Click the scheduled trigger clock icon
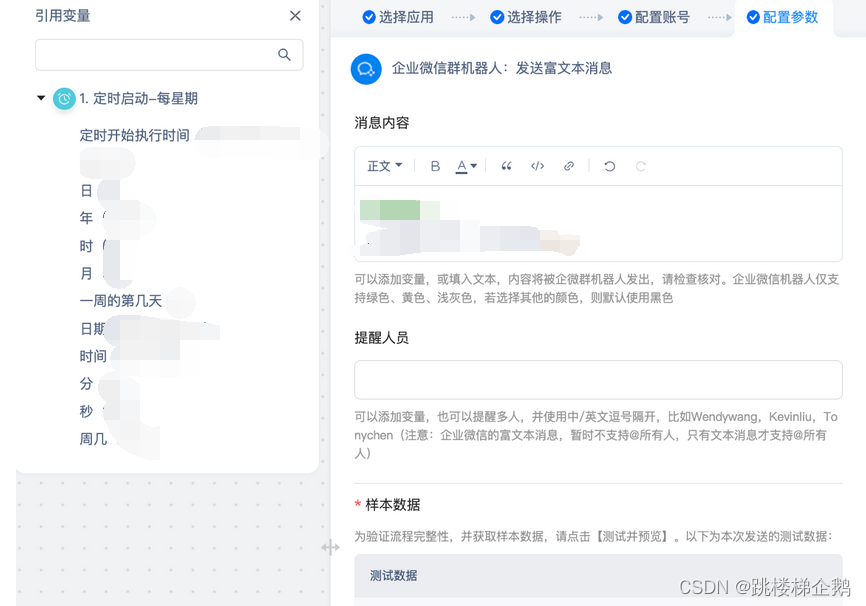This screenshot has width=866, height=606. 64,99
